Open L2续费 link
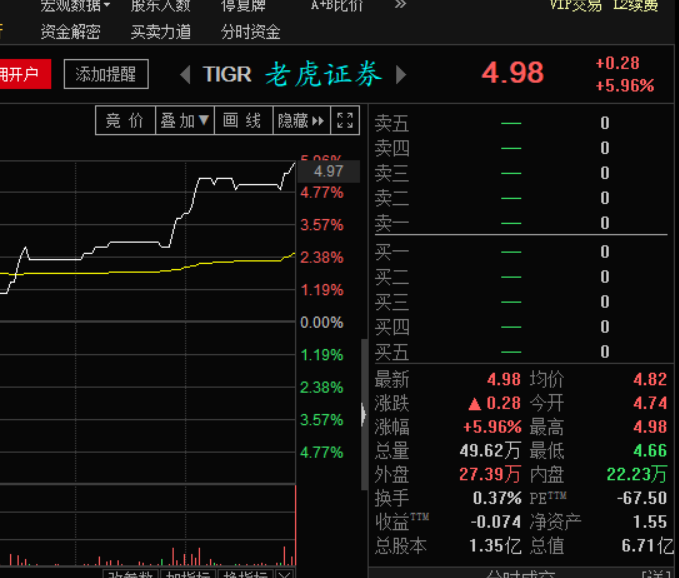The image size is (679, 578). [x=636, y=5]
